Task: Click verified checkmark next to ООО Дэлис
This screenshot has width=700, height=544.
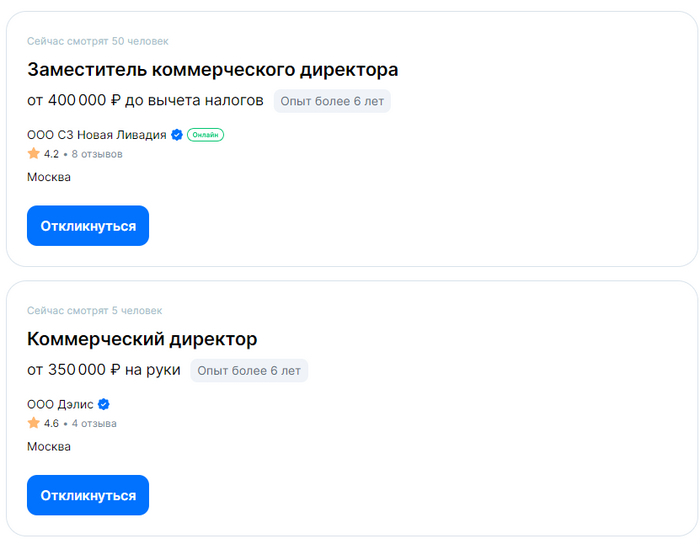Action: (104, 404)
